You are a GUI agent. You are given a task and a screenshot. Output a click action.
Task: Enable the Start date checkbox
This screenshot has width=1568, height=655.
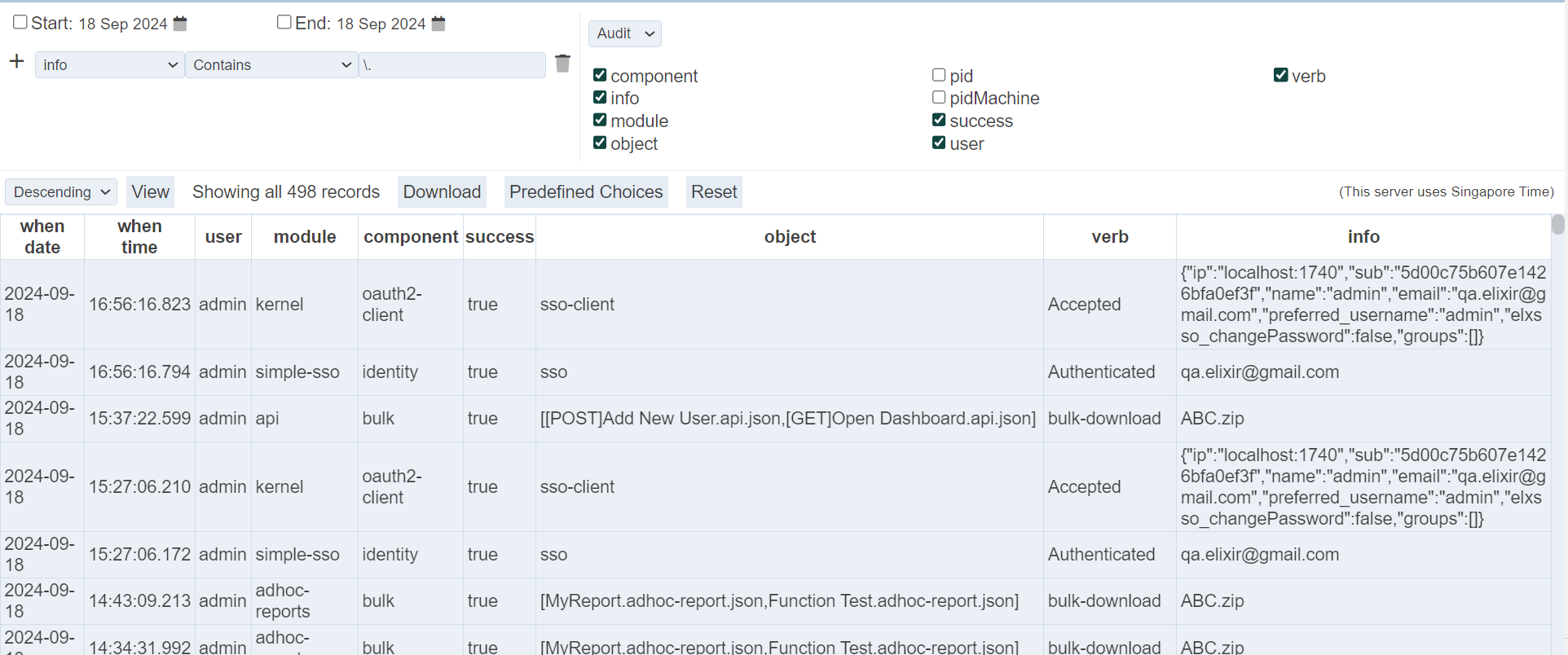(x=20, y=22)
